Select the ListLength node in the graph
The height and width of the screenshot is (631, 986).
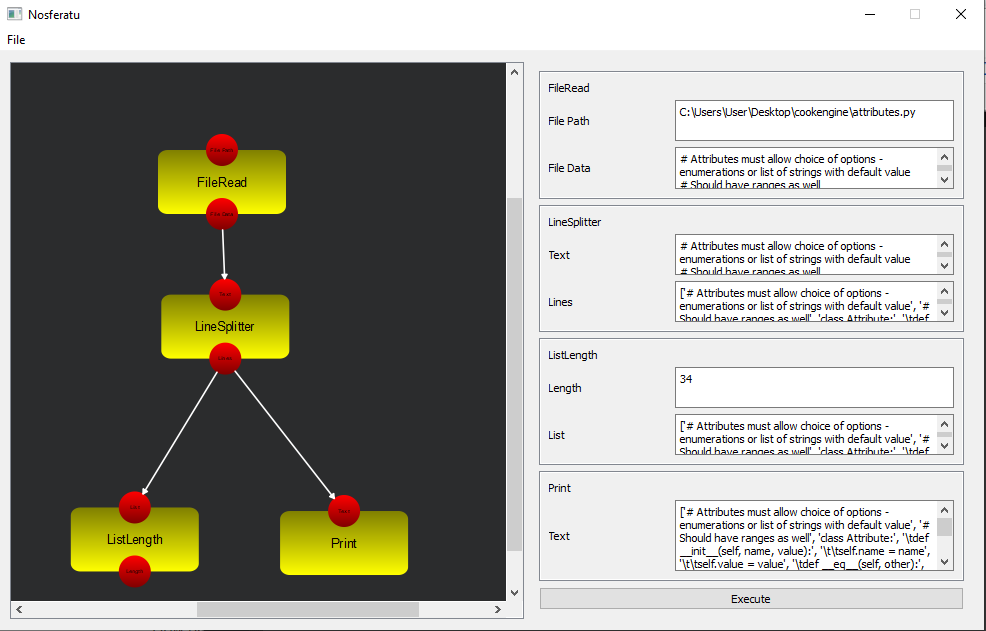[x=135, y=540]
